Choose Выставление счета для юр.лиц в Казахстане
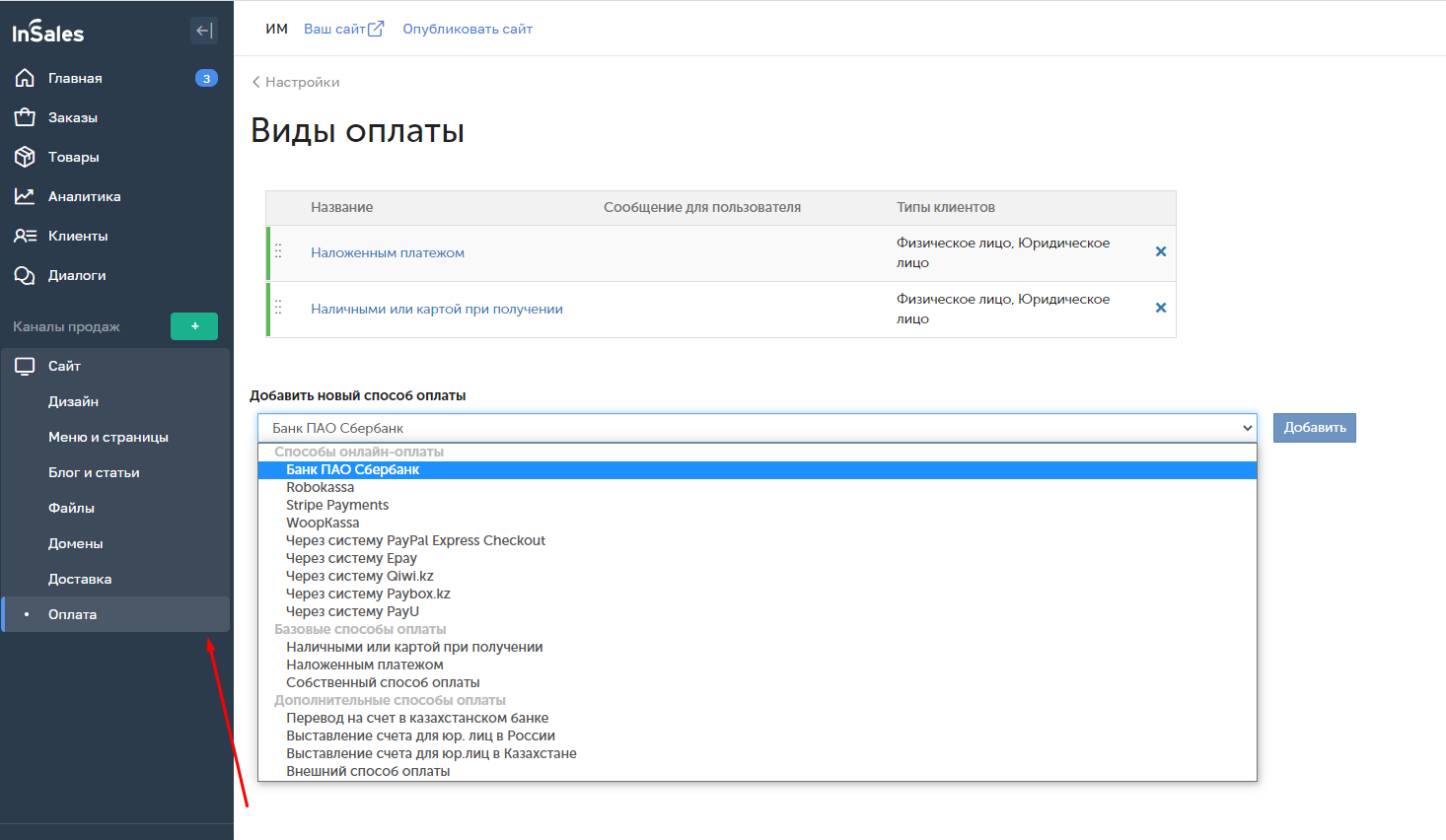Screen dimensions: 1446x840 [758, 753]
